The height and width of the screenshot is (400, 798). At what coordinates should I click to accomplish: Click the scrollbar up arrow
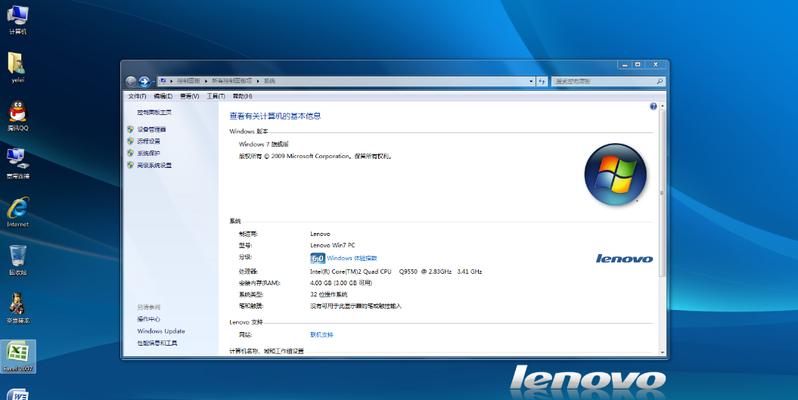click(662, 106)
